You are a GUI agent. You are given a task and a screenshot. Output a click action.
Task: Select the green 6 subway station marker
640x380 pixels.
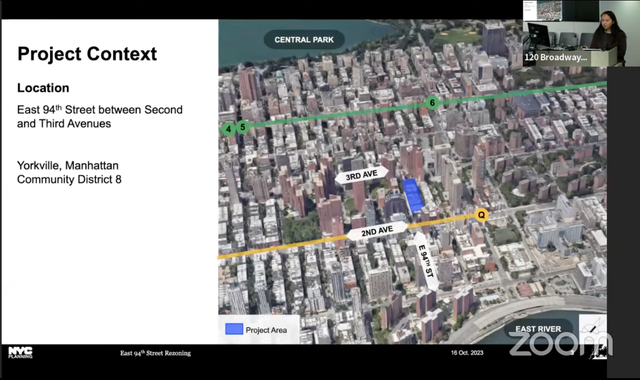432,103
